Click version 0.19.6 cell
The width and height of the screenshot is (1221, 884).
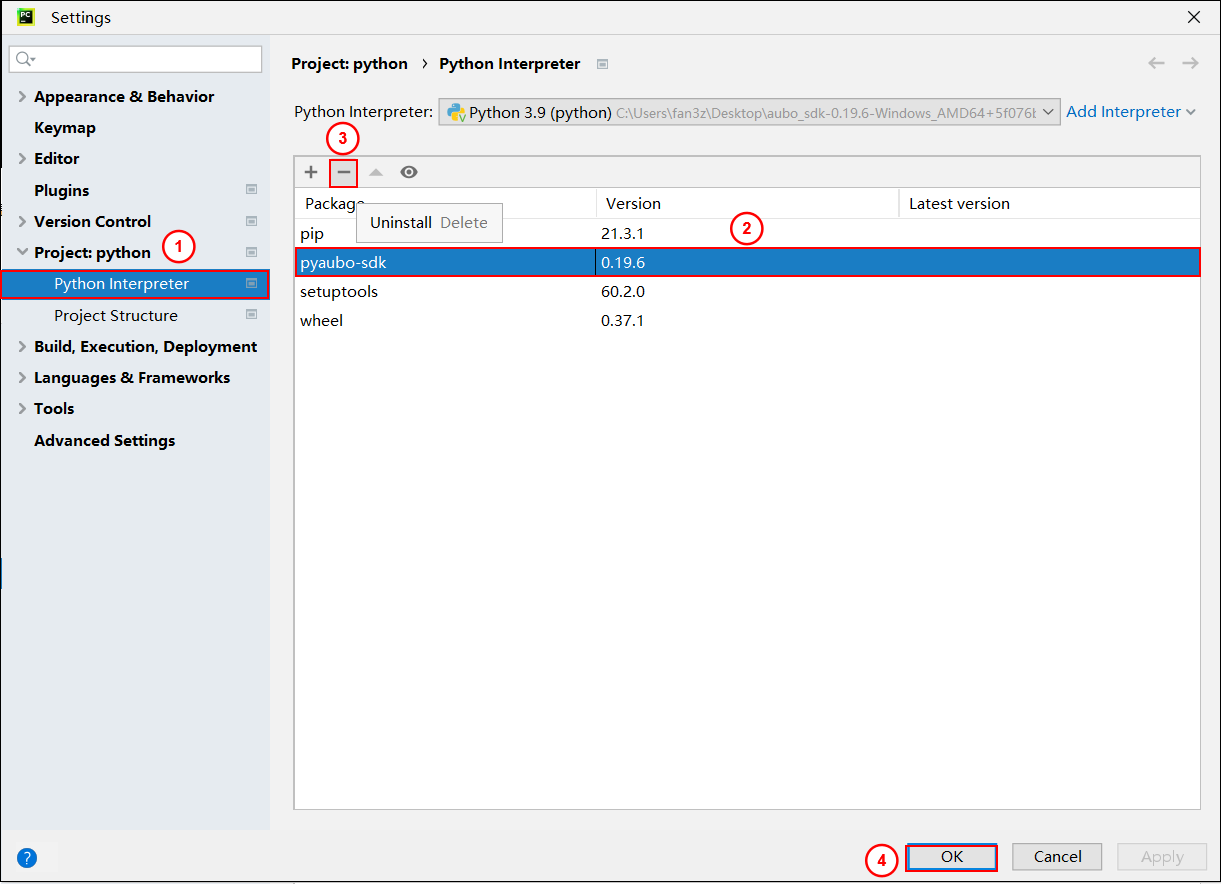623,263
